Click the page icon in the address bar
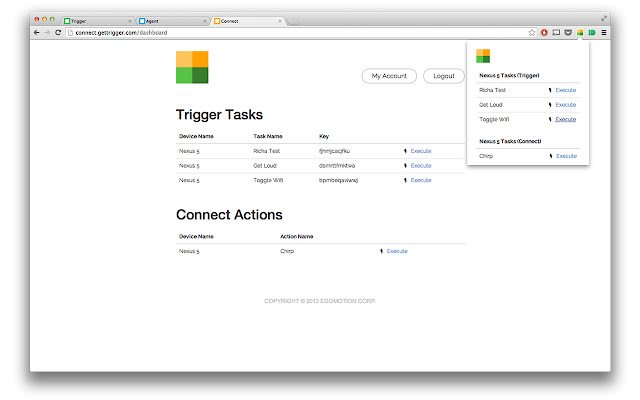 click(x=70, y=33)
